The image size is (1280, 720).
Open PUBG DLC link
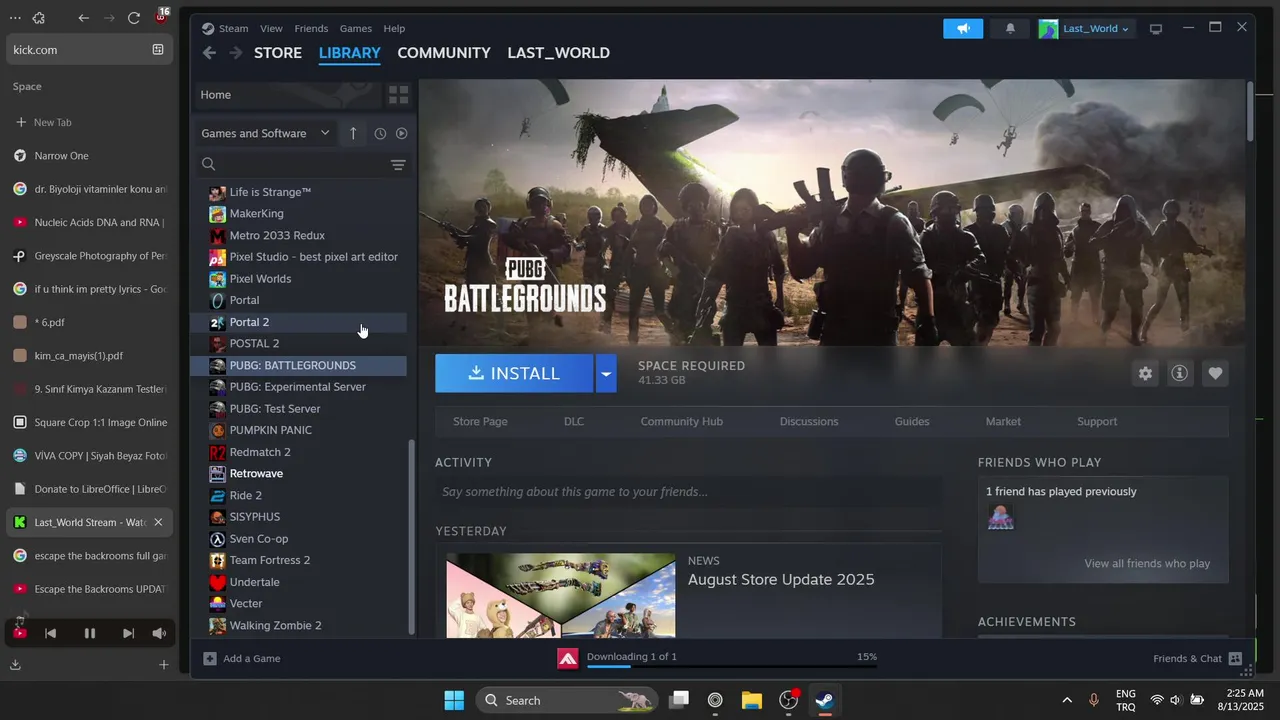pyautogui.click(x=574, y=421)
